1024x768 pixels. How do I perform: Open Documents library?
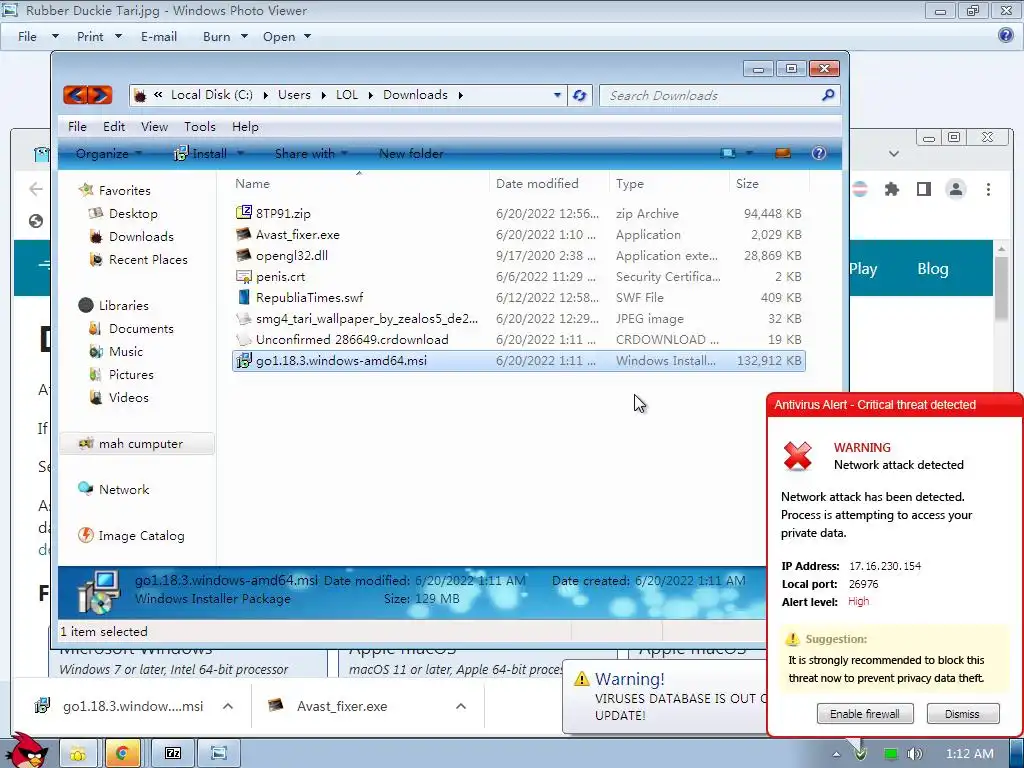pyautogui.click(x=140, y=328)
